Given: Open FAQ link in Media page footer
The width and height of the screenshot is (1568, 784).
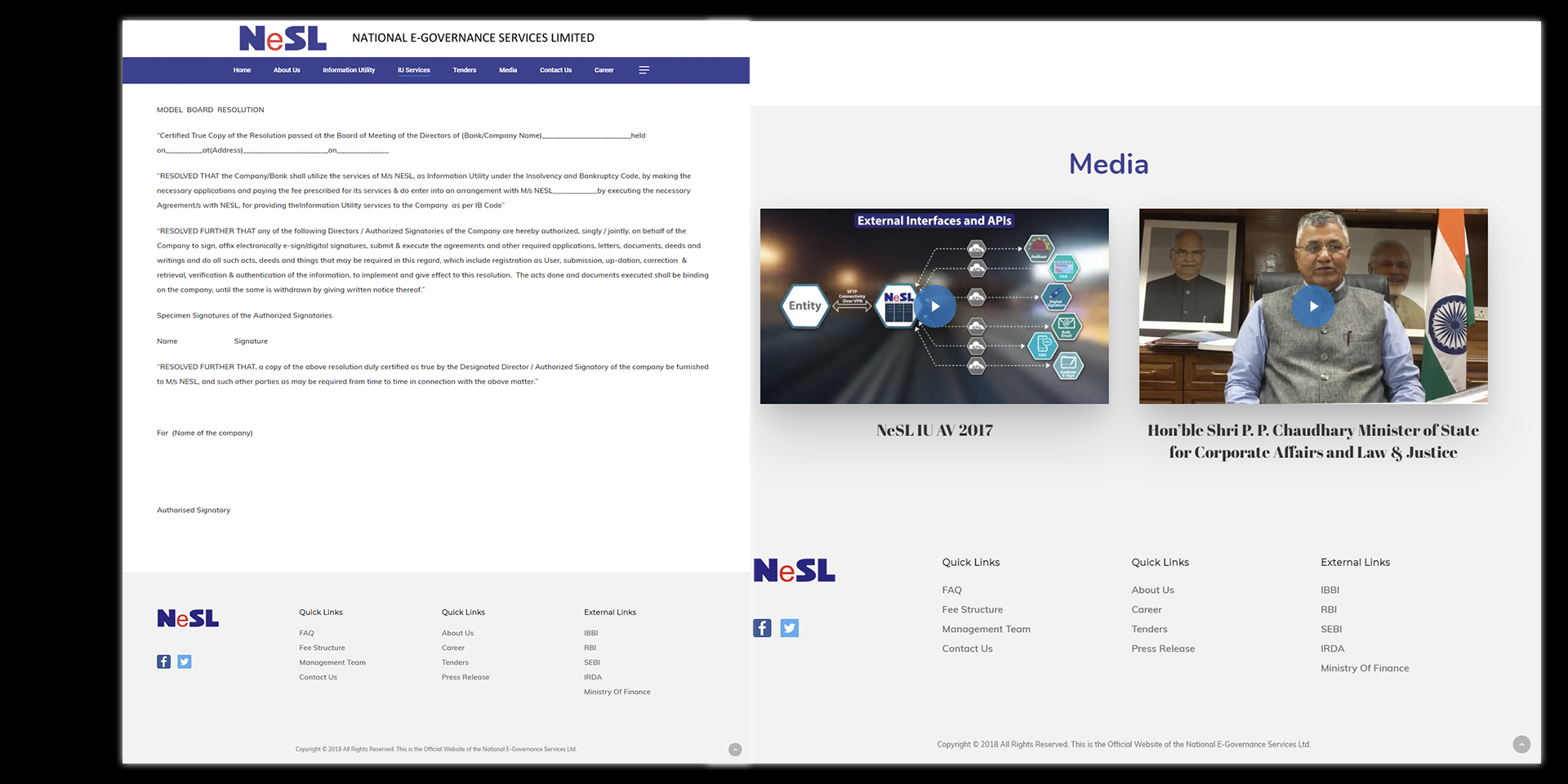Looking at the screenshot, I should 951,590.
